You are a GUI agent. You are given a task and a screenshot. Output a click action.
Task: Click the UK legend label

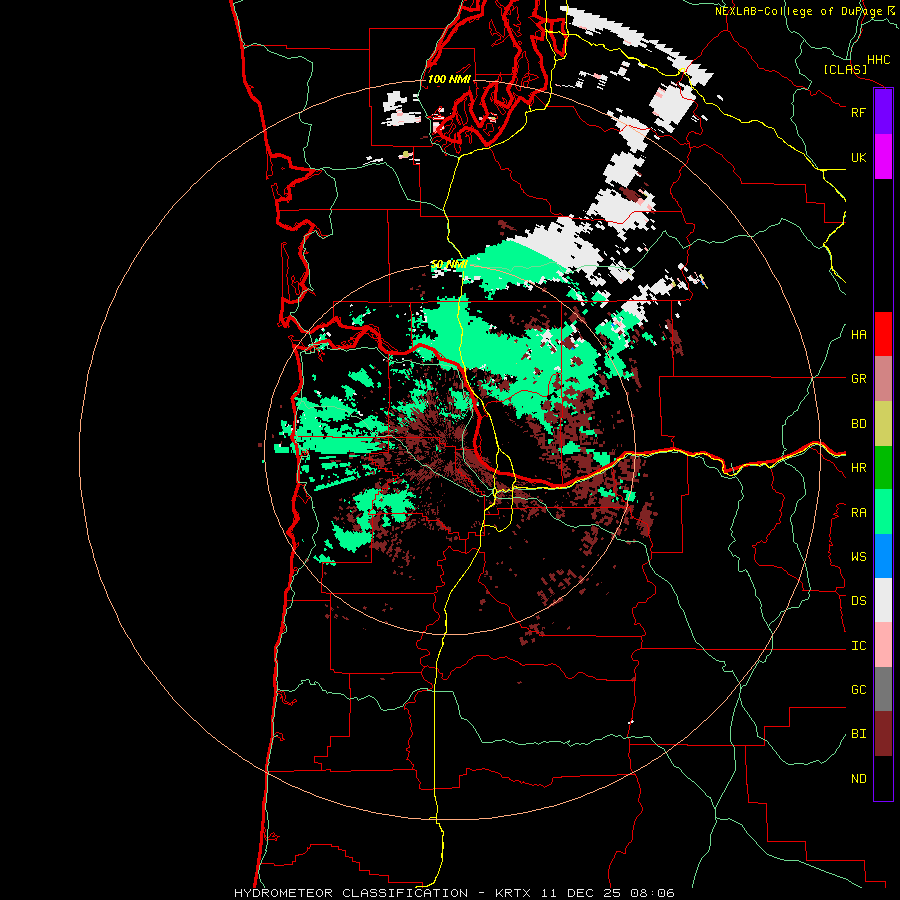point(858,157)
